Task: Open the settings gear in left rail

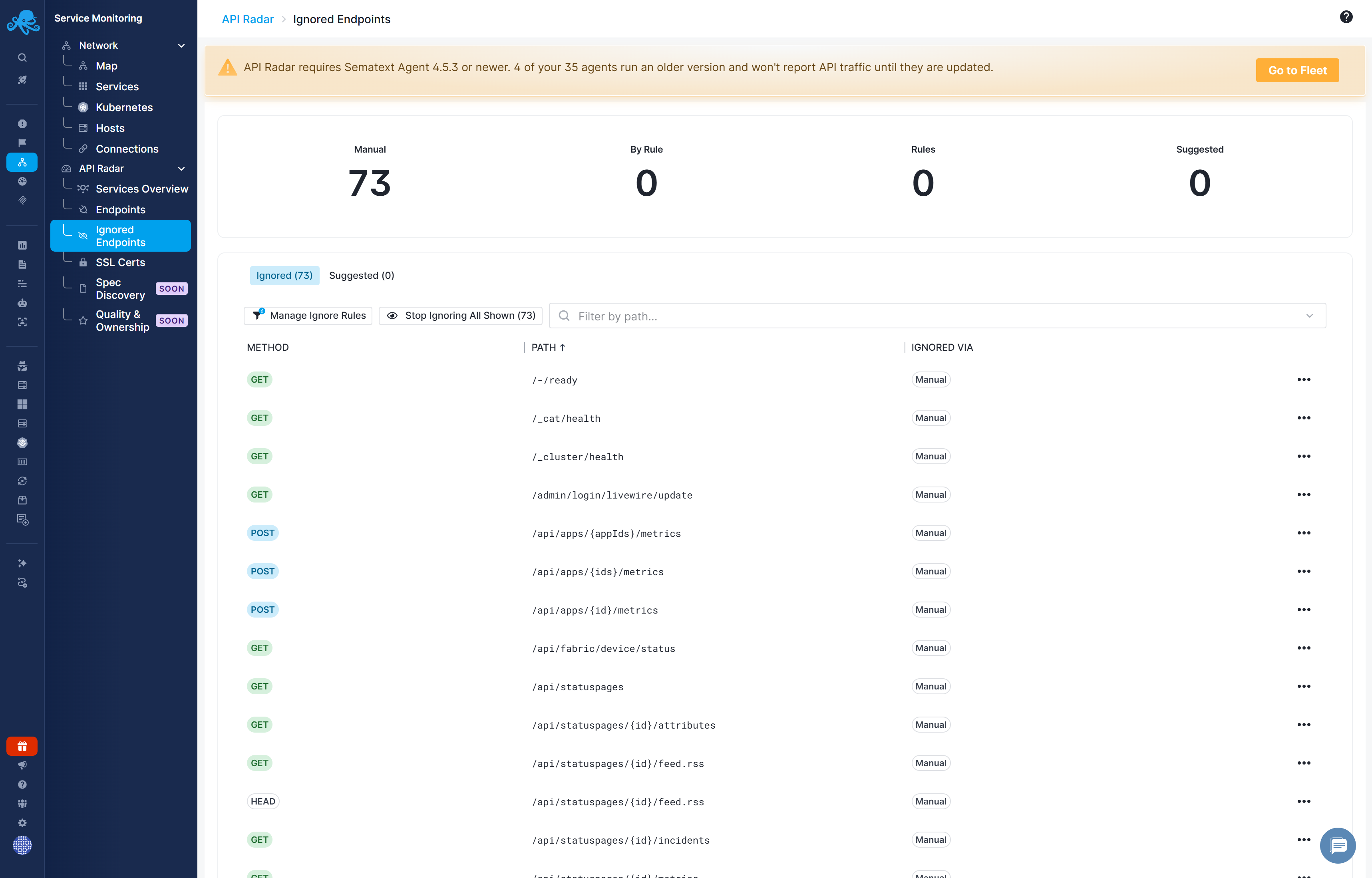Action: pyautogui.click(x=22, y=823)
